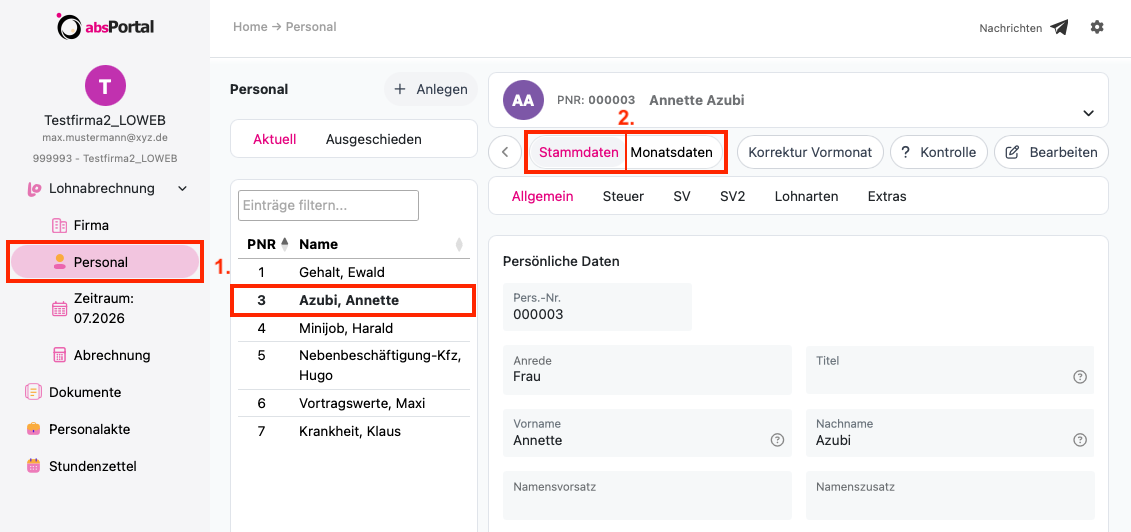The height and width of the screenshot is (532, 1131).
Task: Click the Firma building icon
Action: 59,226
